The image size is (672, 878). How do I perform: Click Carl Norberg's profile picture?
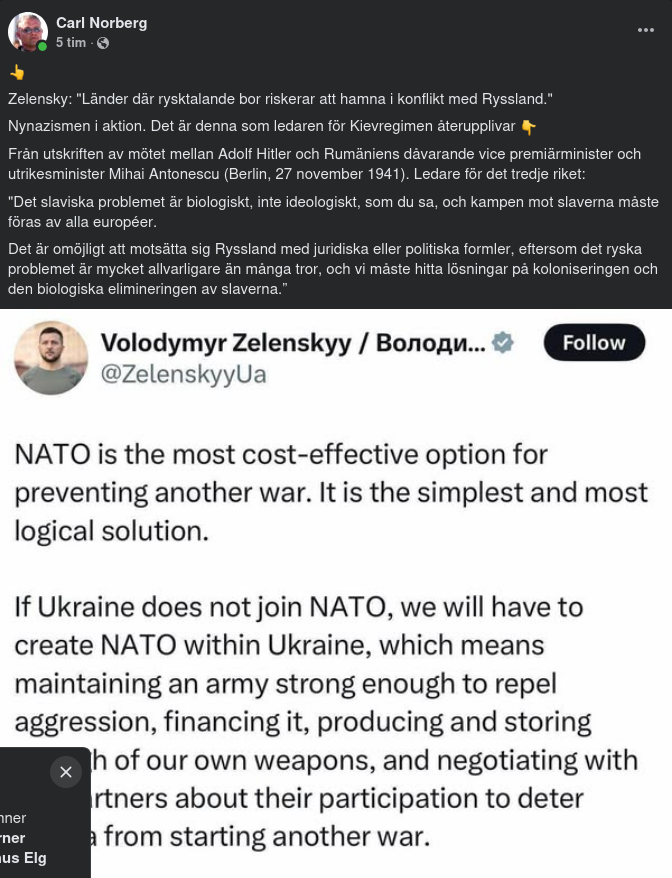[27, 32]
